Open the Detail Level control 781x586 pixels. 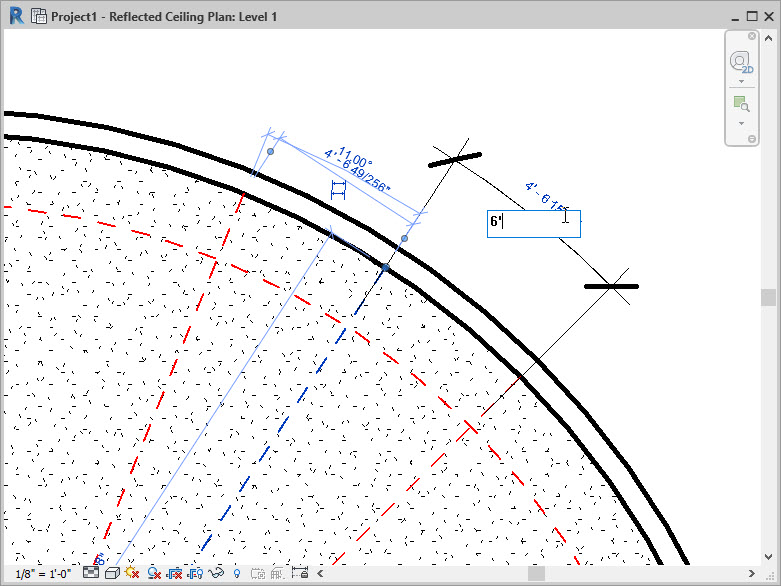(92, 573)
